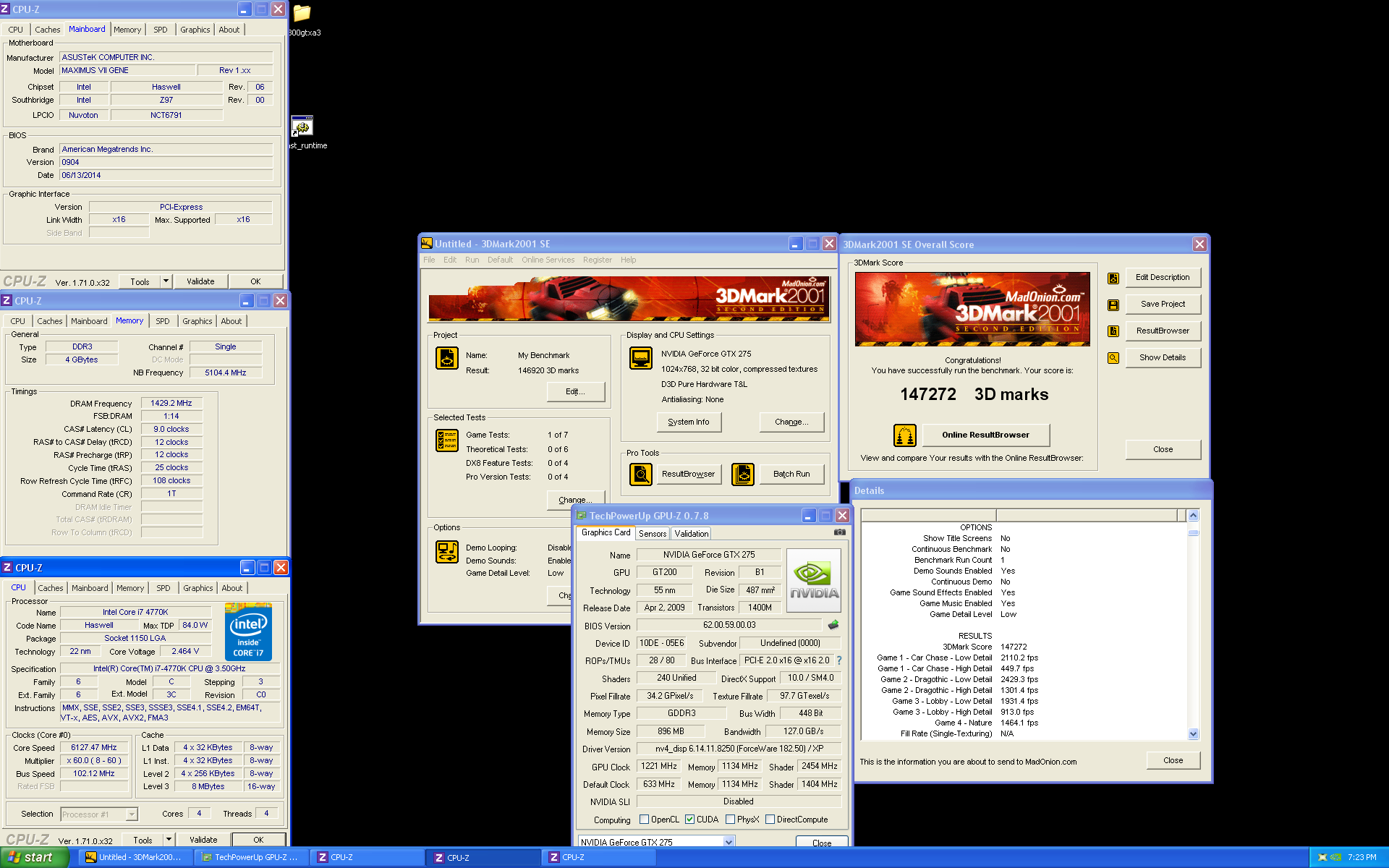Open the Graphics tab in Memory CPU-Z window
Image resolution: width=1389 pixels, height=868 pixels.
point(197,321)
